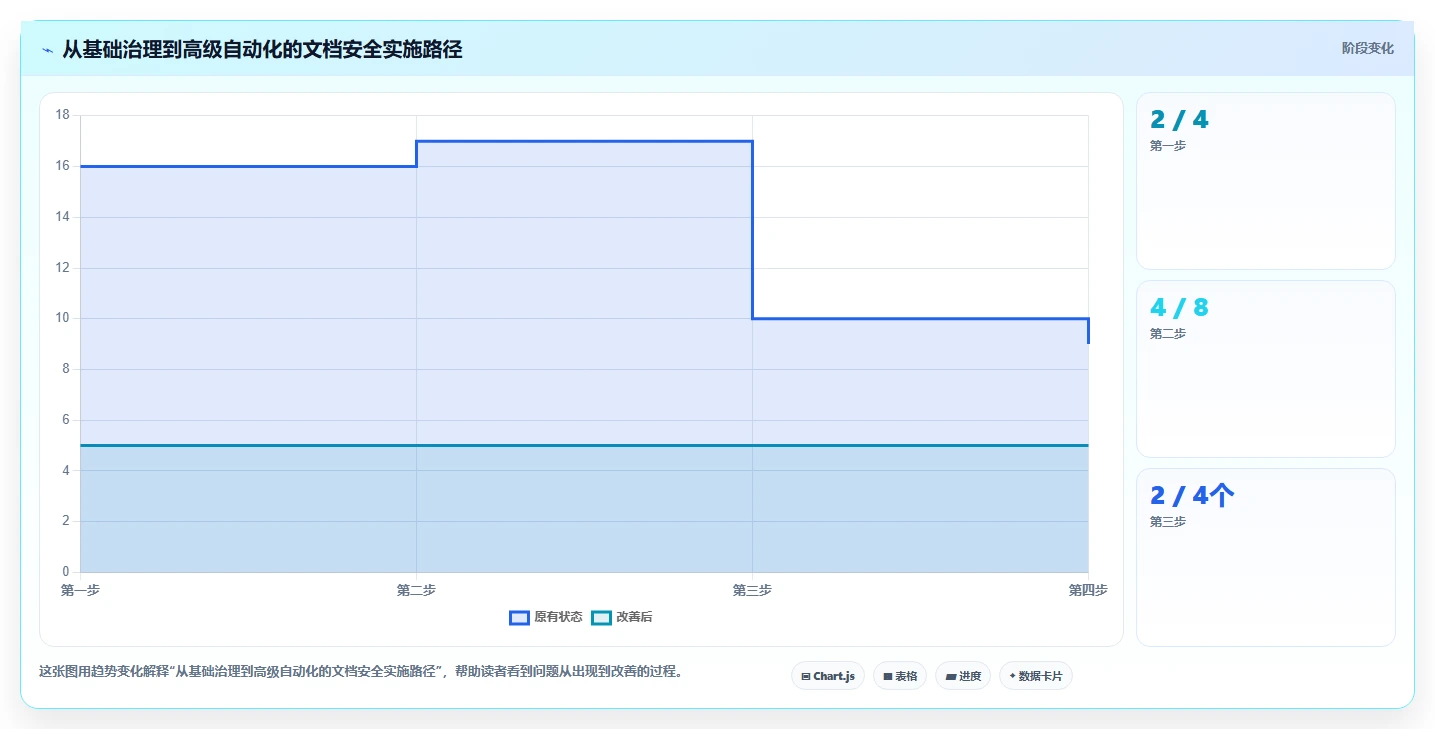Screen dimensions: 1435x729
Task: Toggle the 改善后 legend item
Action: [x=622, y=617]
